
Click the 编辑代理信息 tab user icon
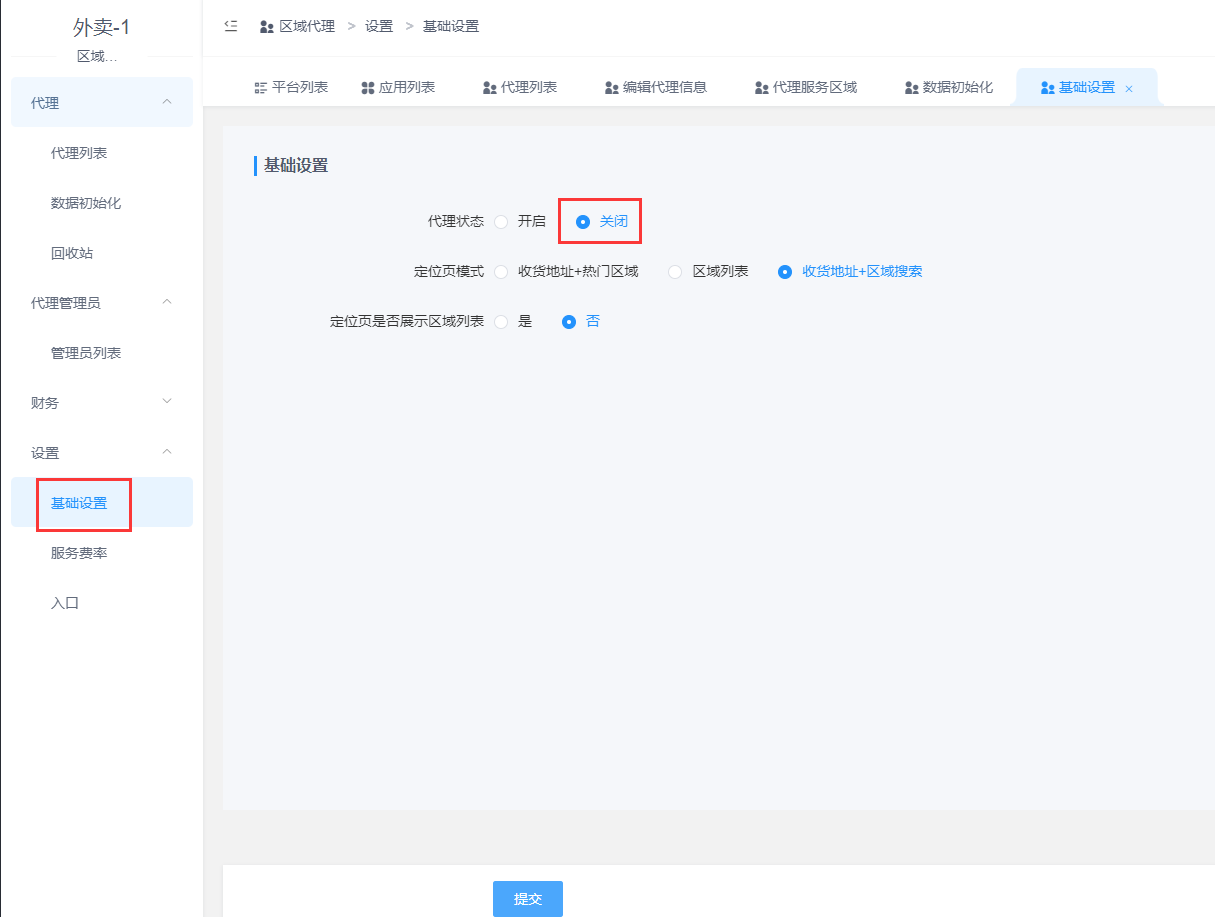[612, 88]
